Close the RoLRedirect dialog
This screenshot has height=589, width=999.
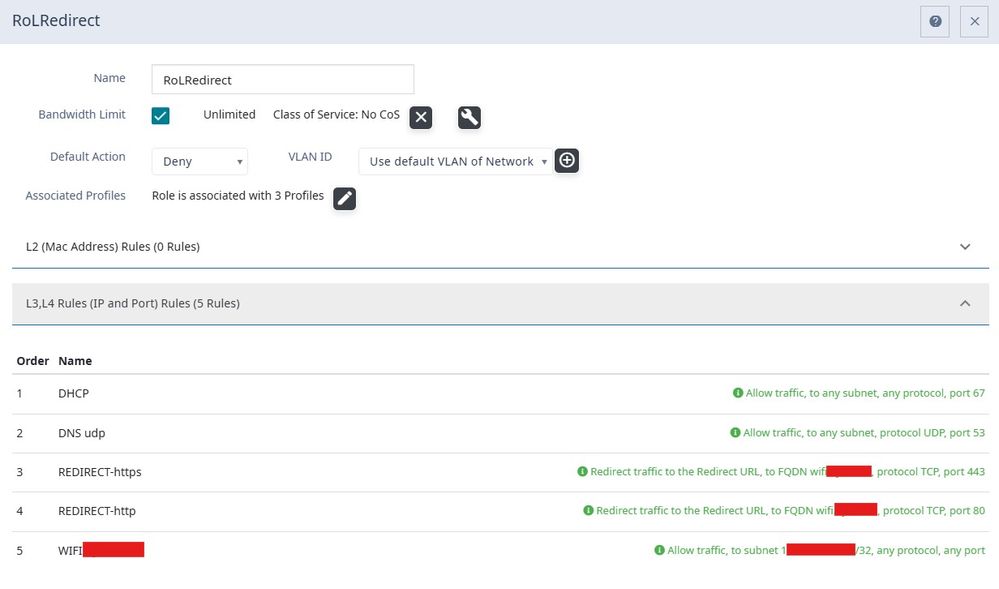point(975,21)
